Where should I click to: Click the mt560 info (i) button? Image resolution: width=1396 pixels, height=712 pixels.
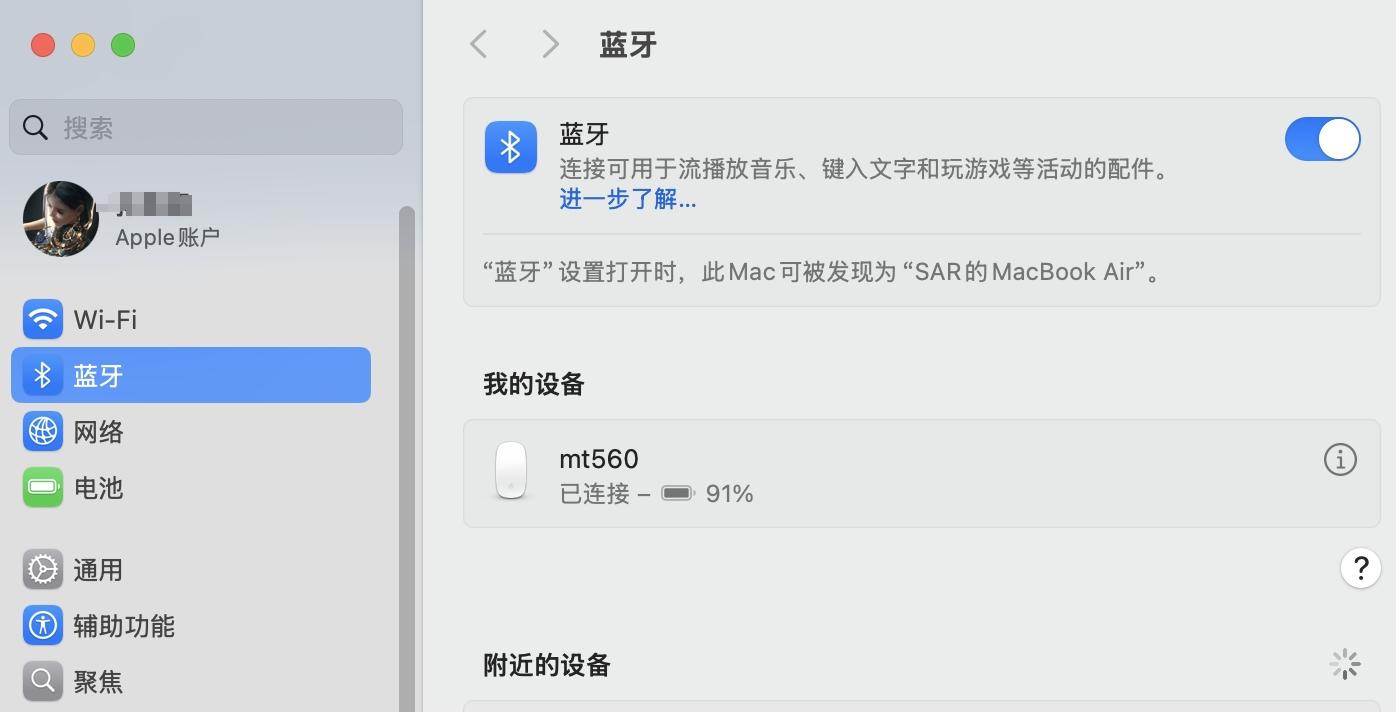click(x=1340, y=459)
